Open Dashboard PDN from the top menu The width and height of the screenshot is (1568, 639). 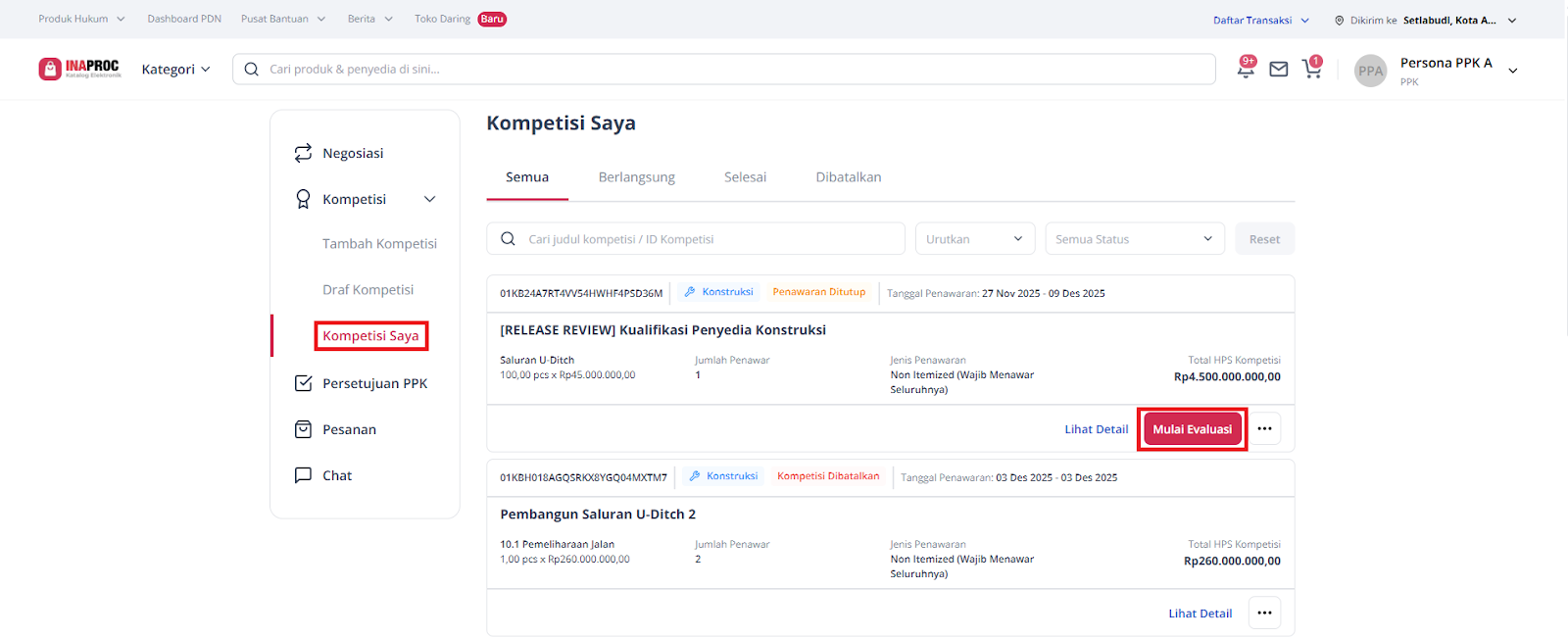[184, 19]
